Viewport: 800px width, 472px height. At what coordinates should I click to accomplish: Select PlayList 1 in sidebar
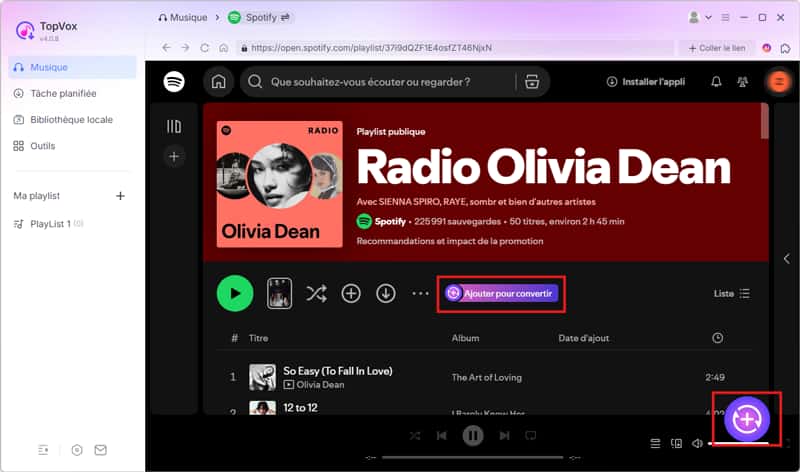pyautogui.click(x=48, y=224)
